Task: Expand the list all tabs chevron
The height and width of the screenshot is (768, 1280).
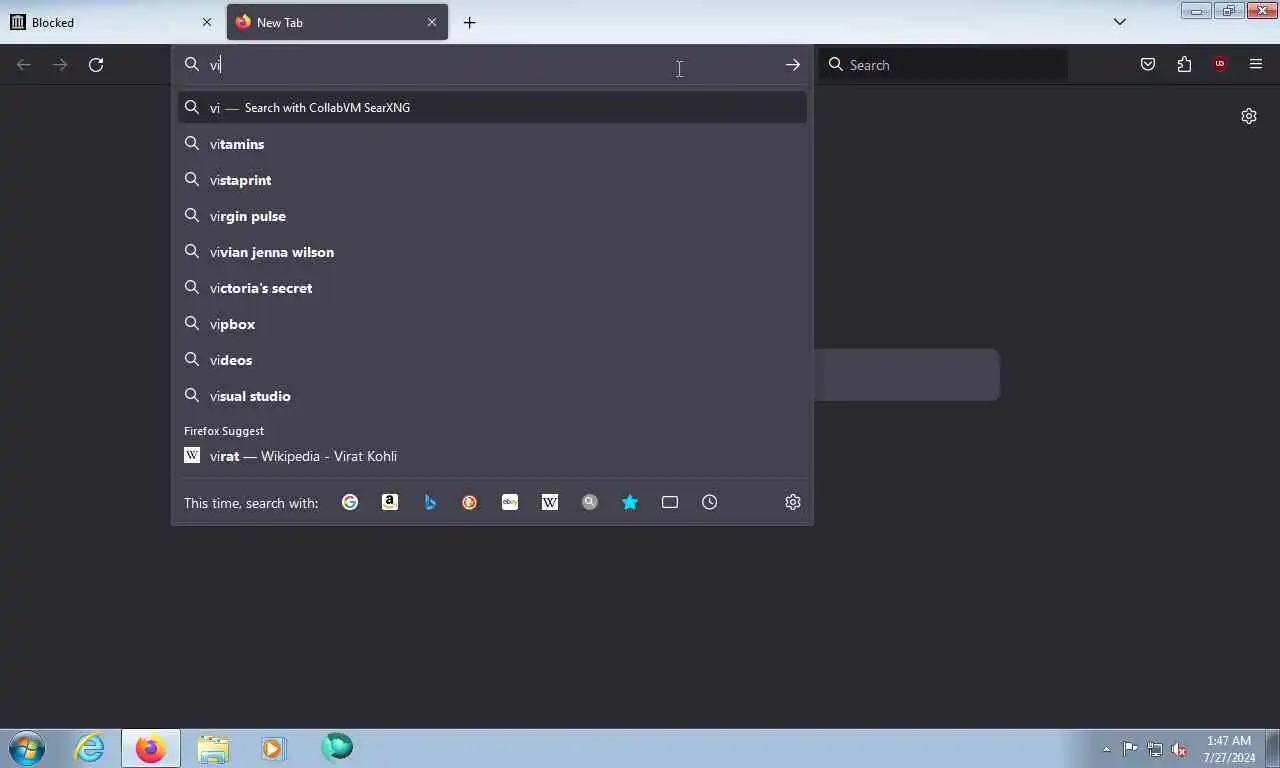Action: click(x=1120, y=22)
